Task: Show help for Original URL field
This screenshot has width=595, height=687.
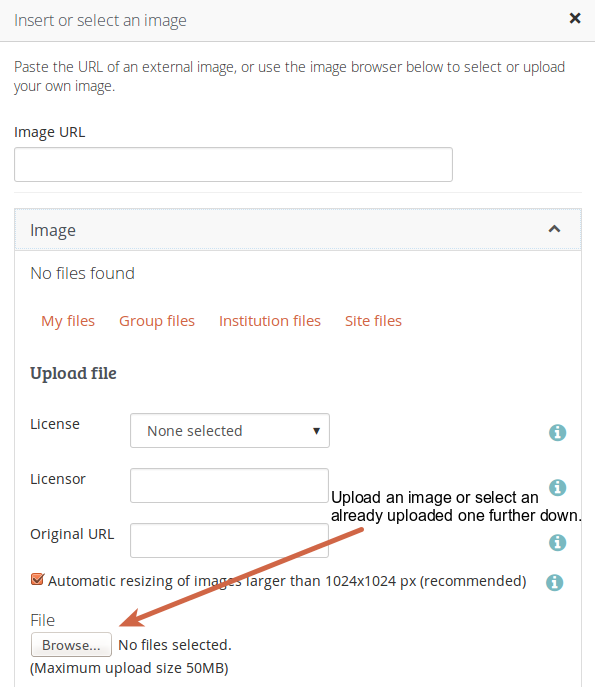Action: tap(557, 542)
